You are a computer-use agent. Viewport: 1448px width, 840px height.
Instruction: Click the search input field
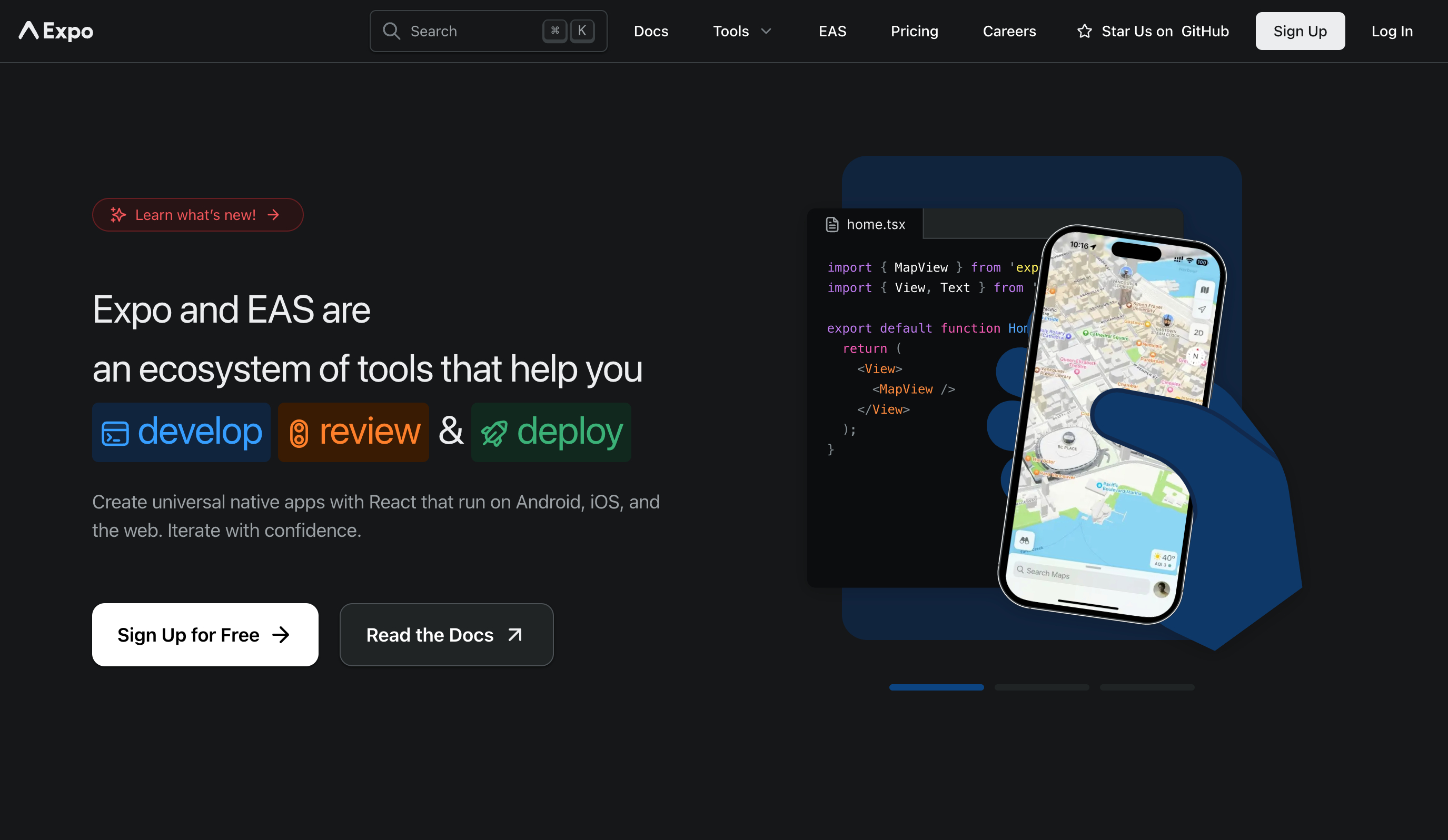(488, 31)
